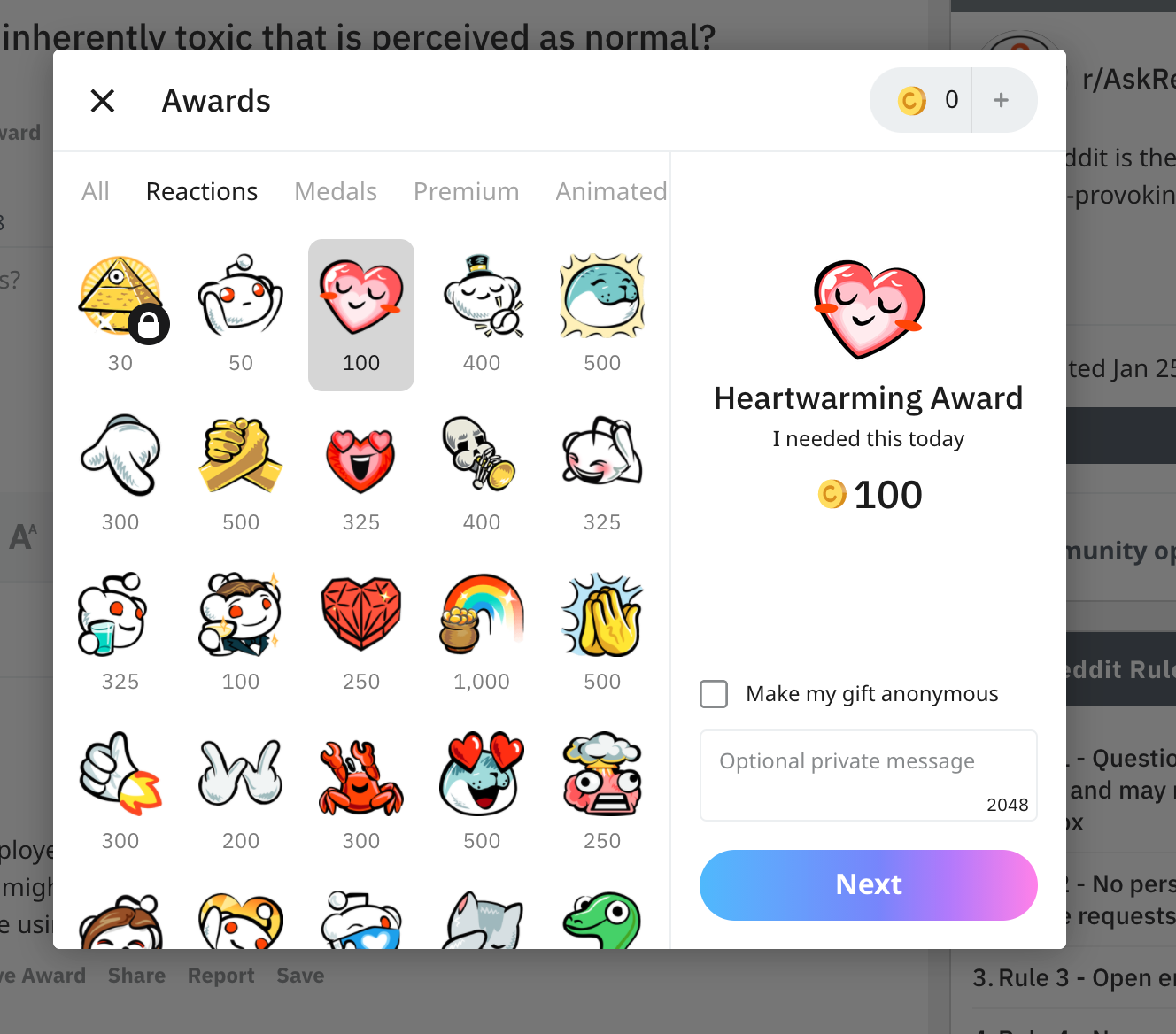Add coins with the plus button

click(x=1002, y=100)
